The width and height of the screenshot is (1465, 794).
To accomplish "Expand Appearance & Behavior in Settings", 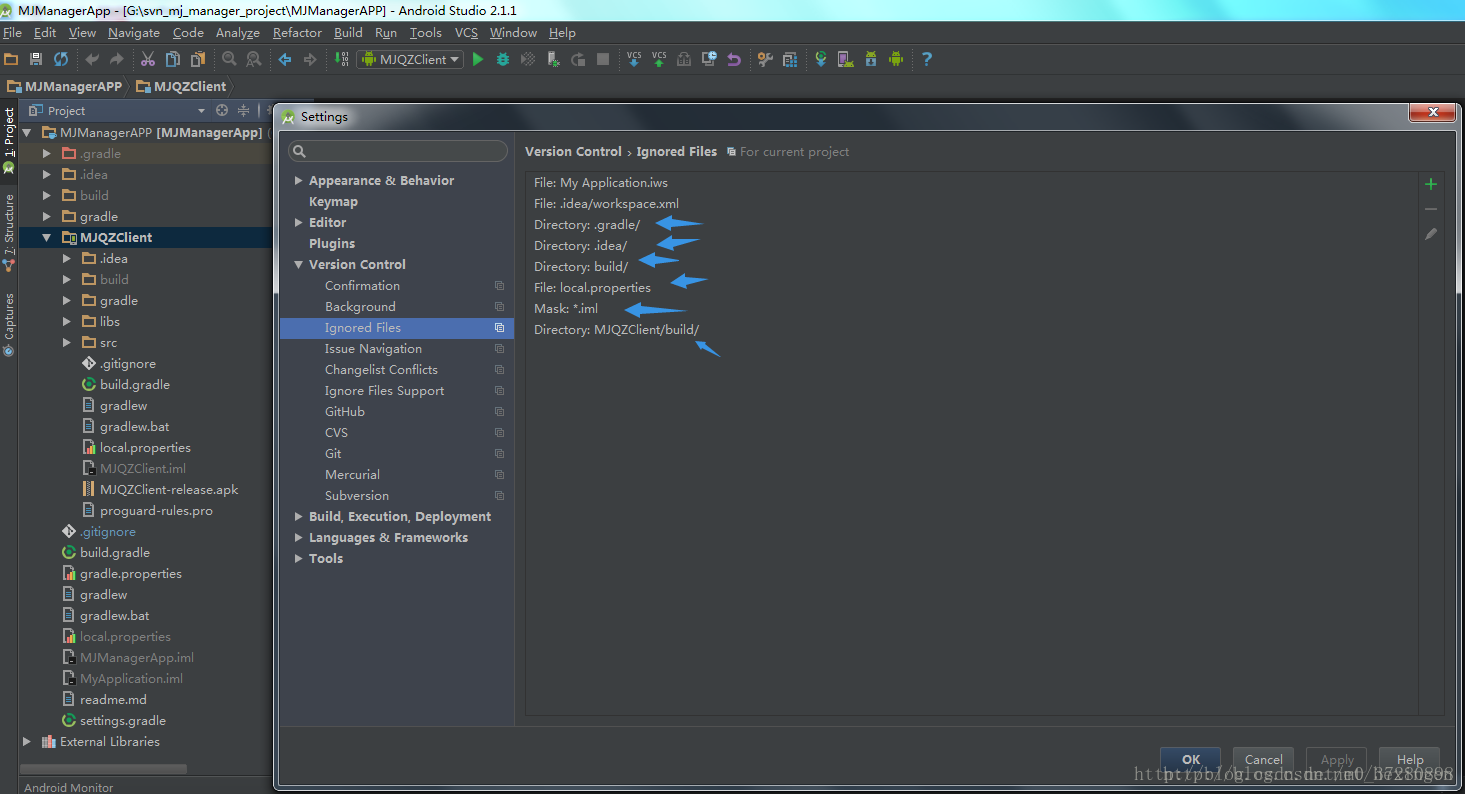I will tap(298, 181).
